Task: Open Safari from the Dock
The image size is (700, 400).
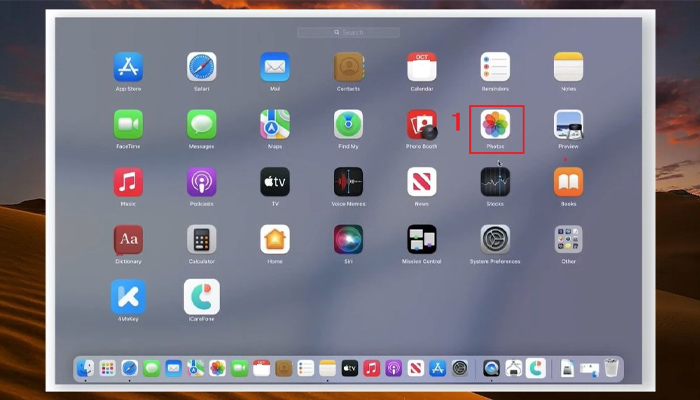Action: coord(129,368)
